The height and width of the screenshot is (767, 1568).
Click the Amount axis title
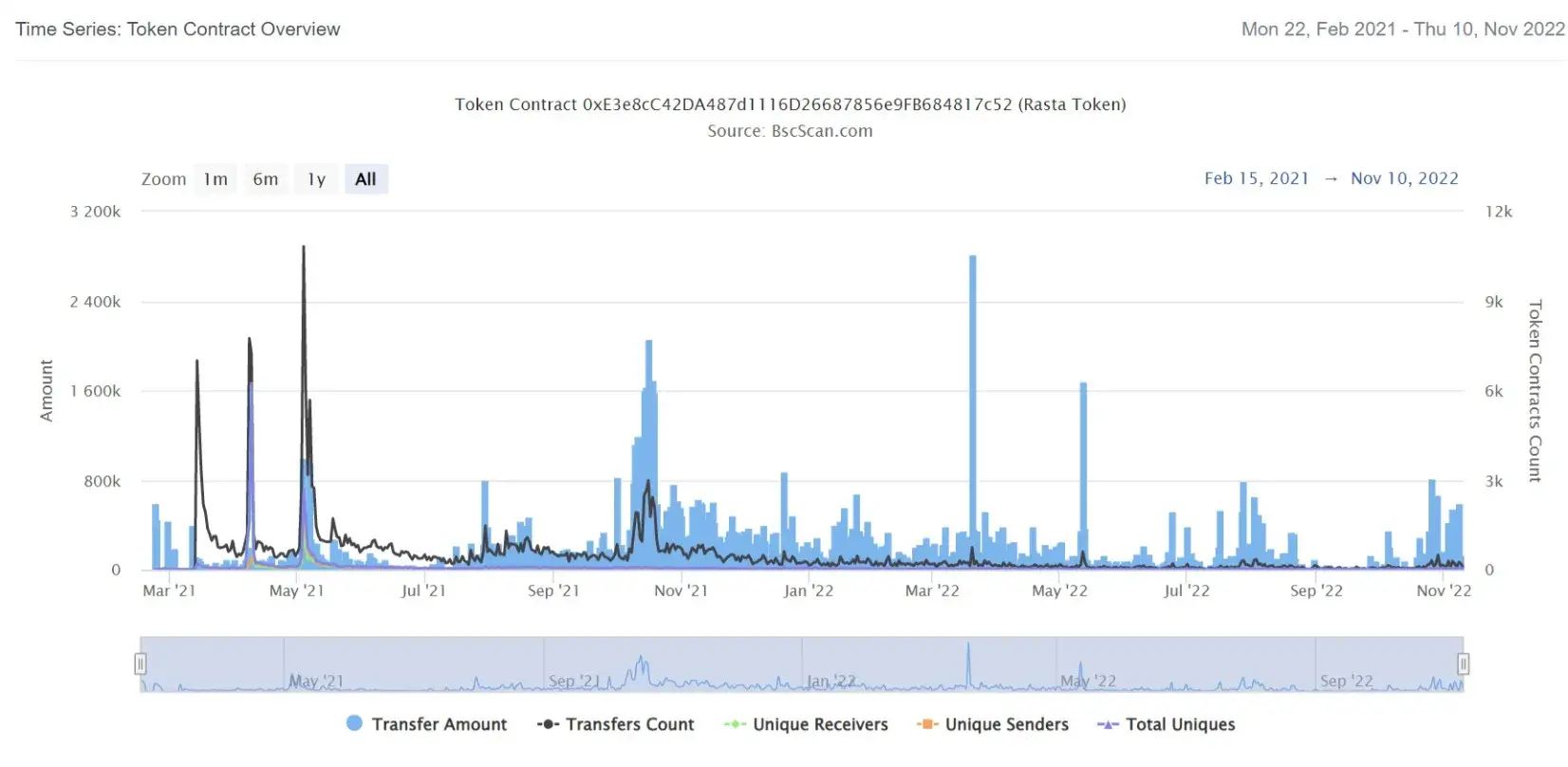[47, 390]
